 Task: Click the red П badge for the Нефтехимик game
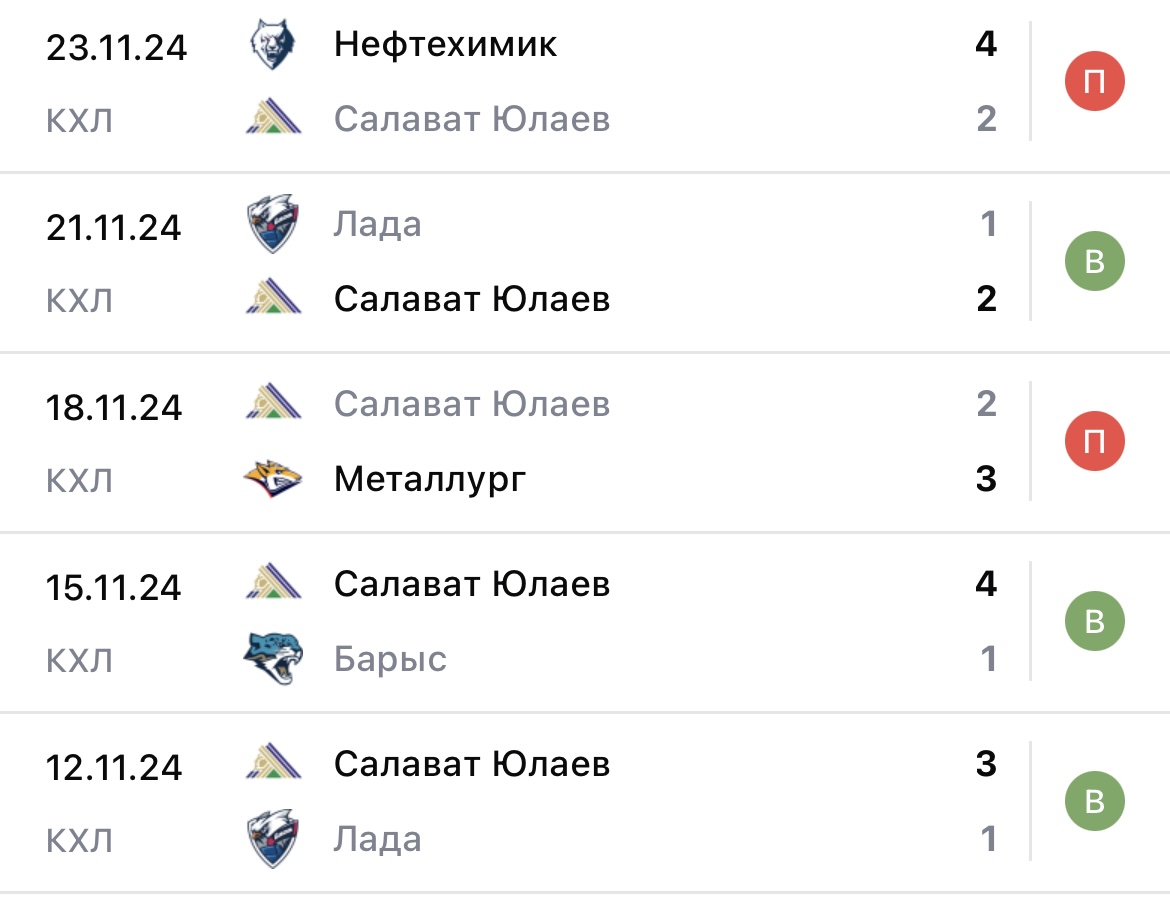[1096, 80]
